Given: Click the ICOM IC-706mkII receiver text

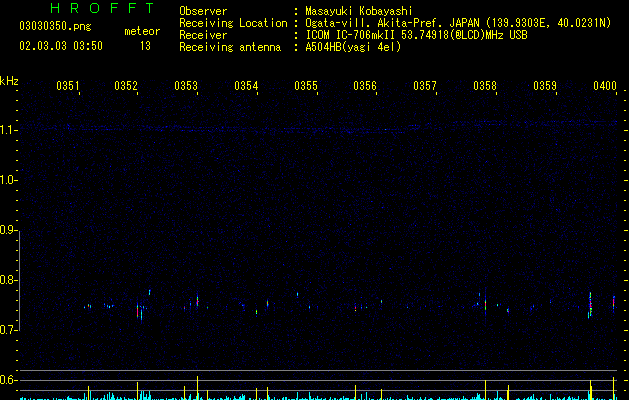Looking at the screenshot, I should [x=416, y=35].
